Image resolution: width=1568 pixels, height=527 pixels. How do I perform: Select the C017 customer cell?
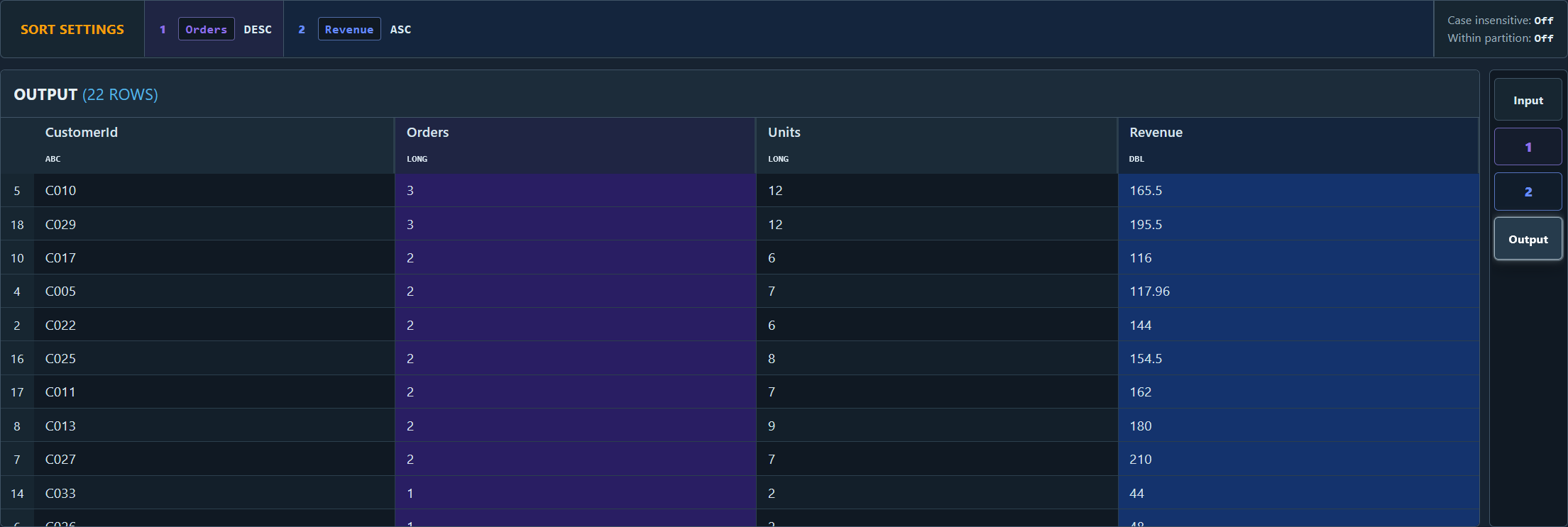pos(214,257)
